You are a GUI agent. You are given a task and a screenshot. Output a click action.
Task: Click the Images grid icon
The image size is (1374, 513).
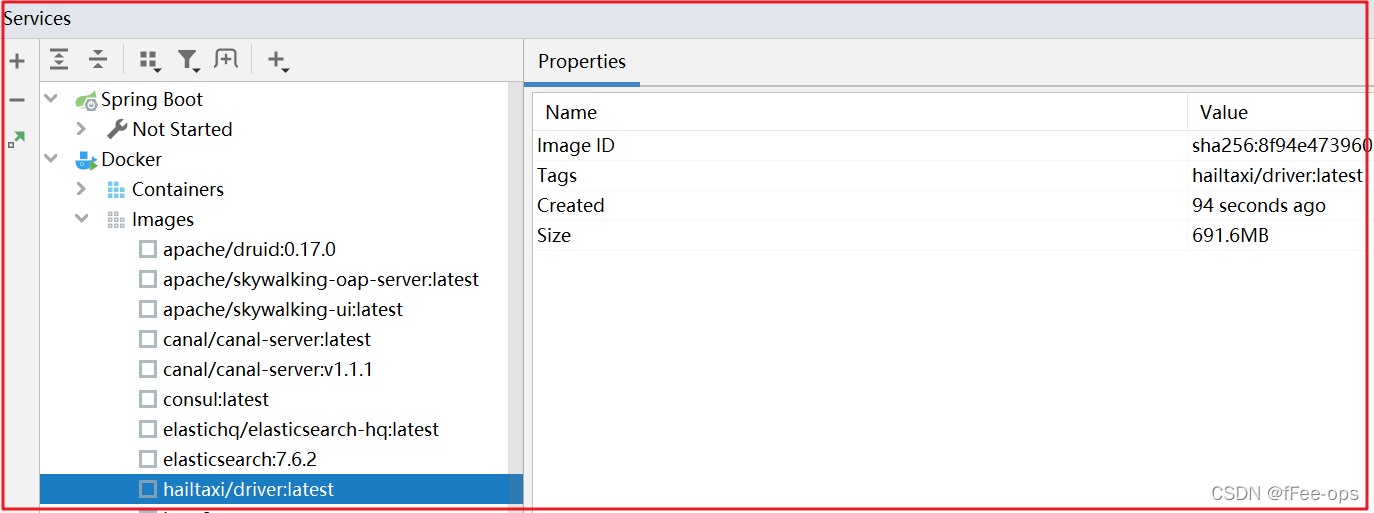point(116,220)
